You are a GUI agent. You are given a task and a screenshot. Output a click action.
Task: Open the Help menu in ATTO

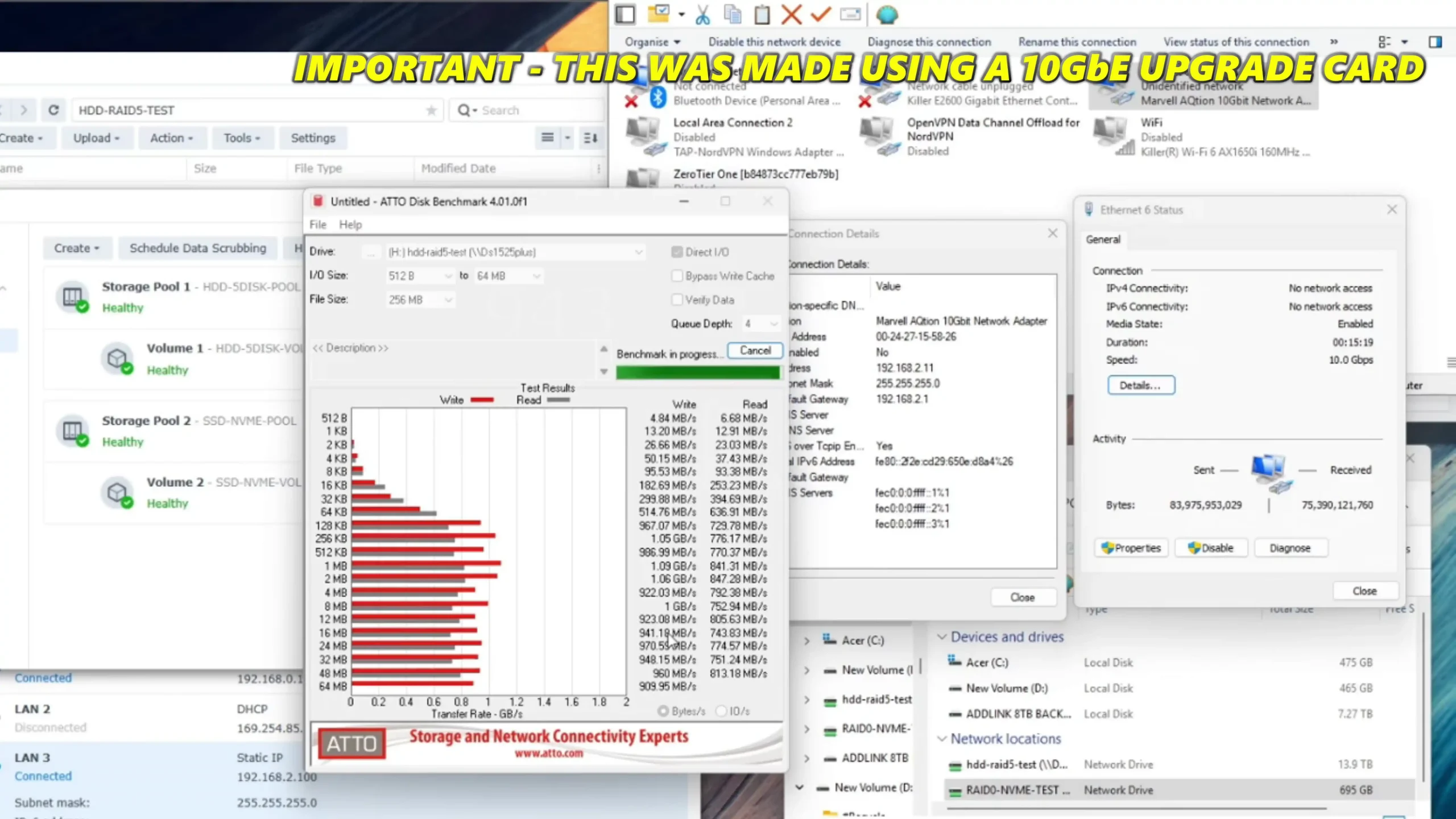[350, 225]
